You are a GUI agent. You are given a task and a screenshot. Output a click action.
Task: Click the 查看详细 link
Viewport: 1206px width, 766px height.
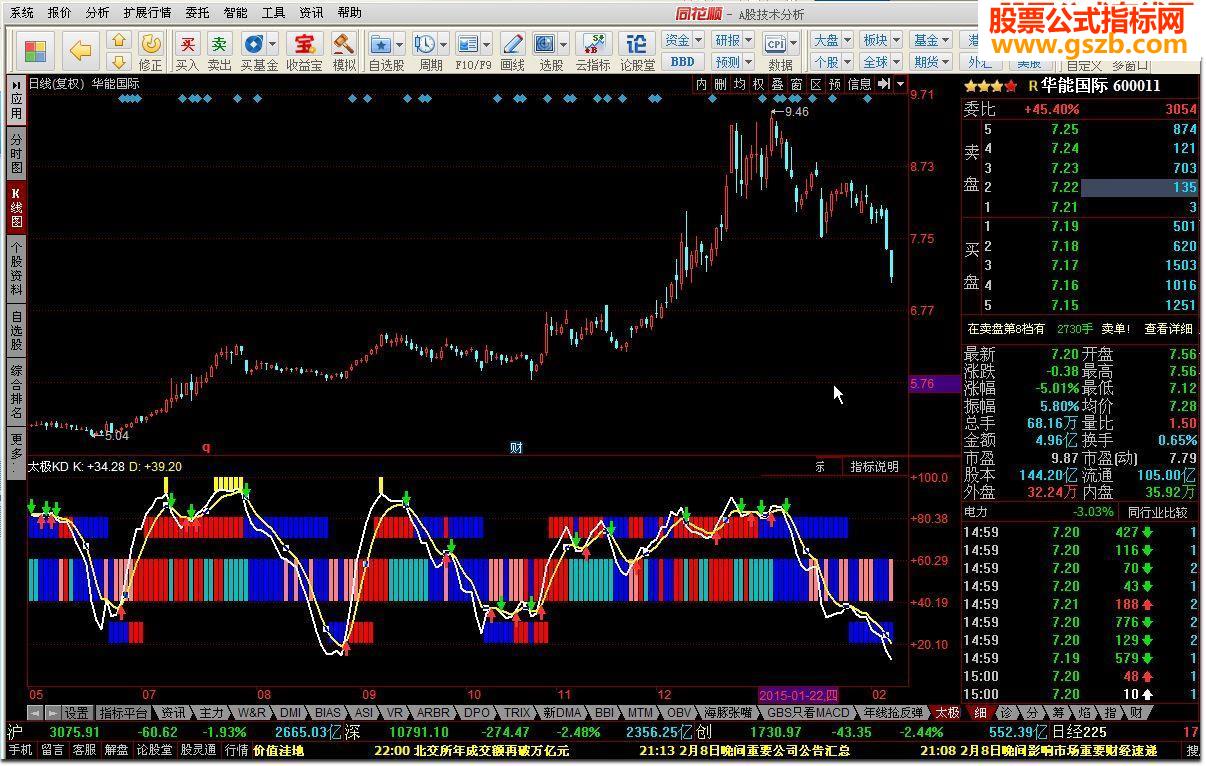(x=1169, y=328)
